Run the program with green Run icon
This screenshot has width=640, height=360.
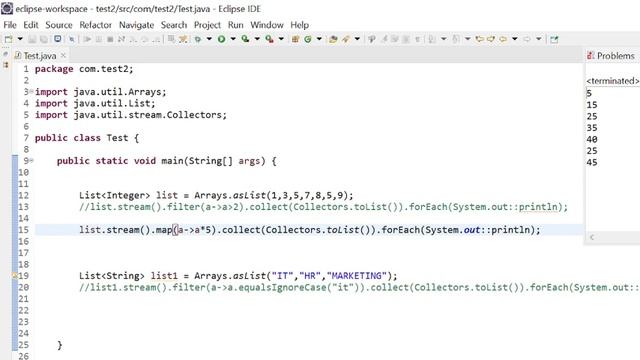[221, 39]
